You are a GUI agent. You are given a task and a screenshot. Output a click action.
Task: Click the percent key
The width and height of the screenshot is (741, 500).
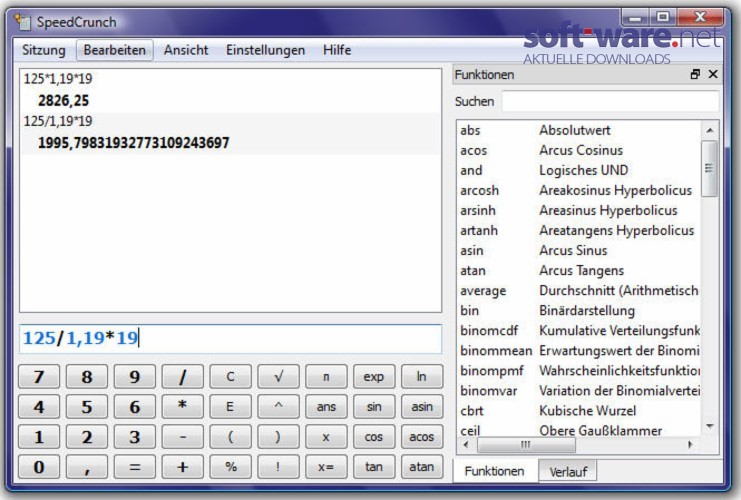[231, 467]
